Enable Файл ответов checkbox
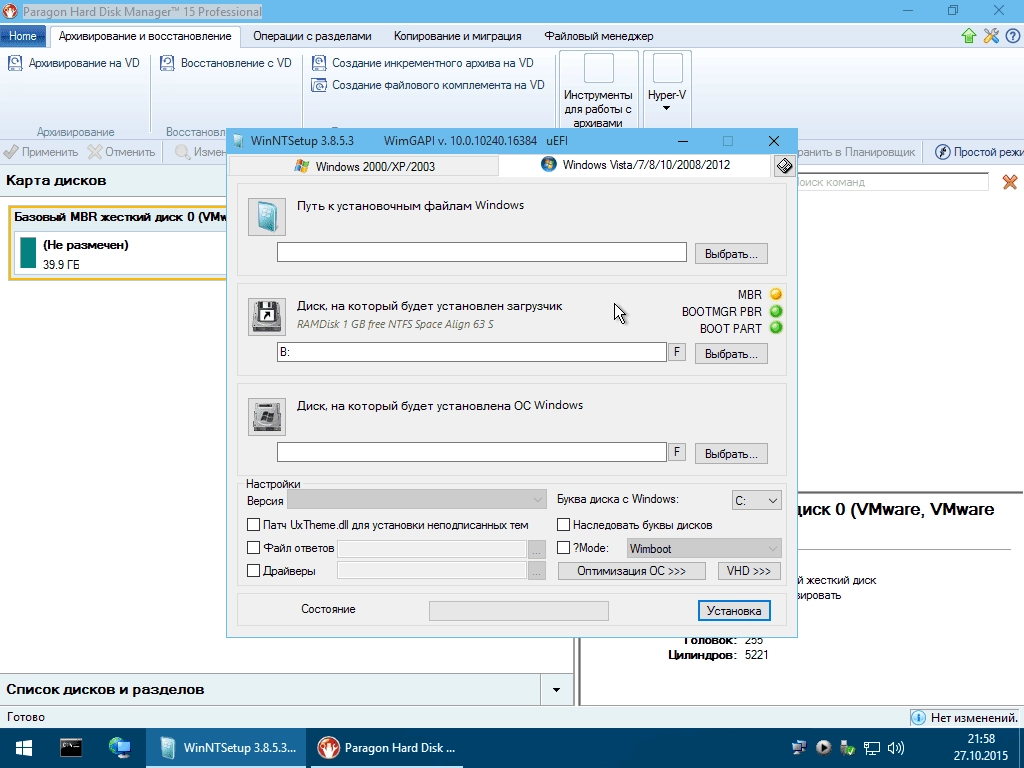Viewport: 1024px width, 768px height. [253, 547]
